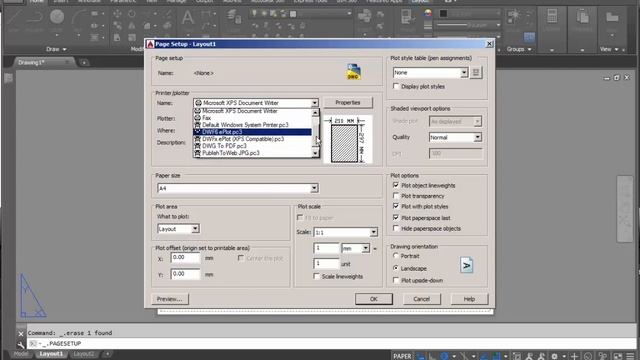Screen dimensions: 640x360
Task: Select Portrait drawing orientation
Action: [x=396, y=256]
